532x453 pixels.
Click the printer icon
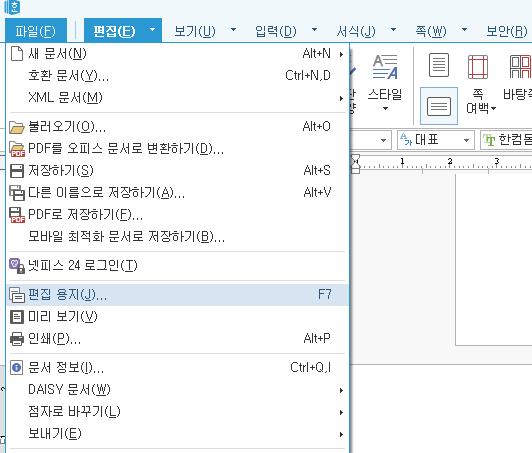coord(17,339)
